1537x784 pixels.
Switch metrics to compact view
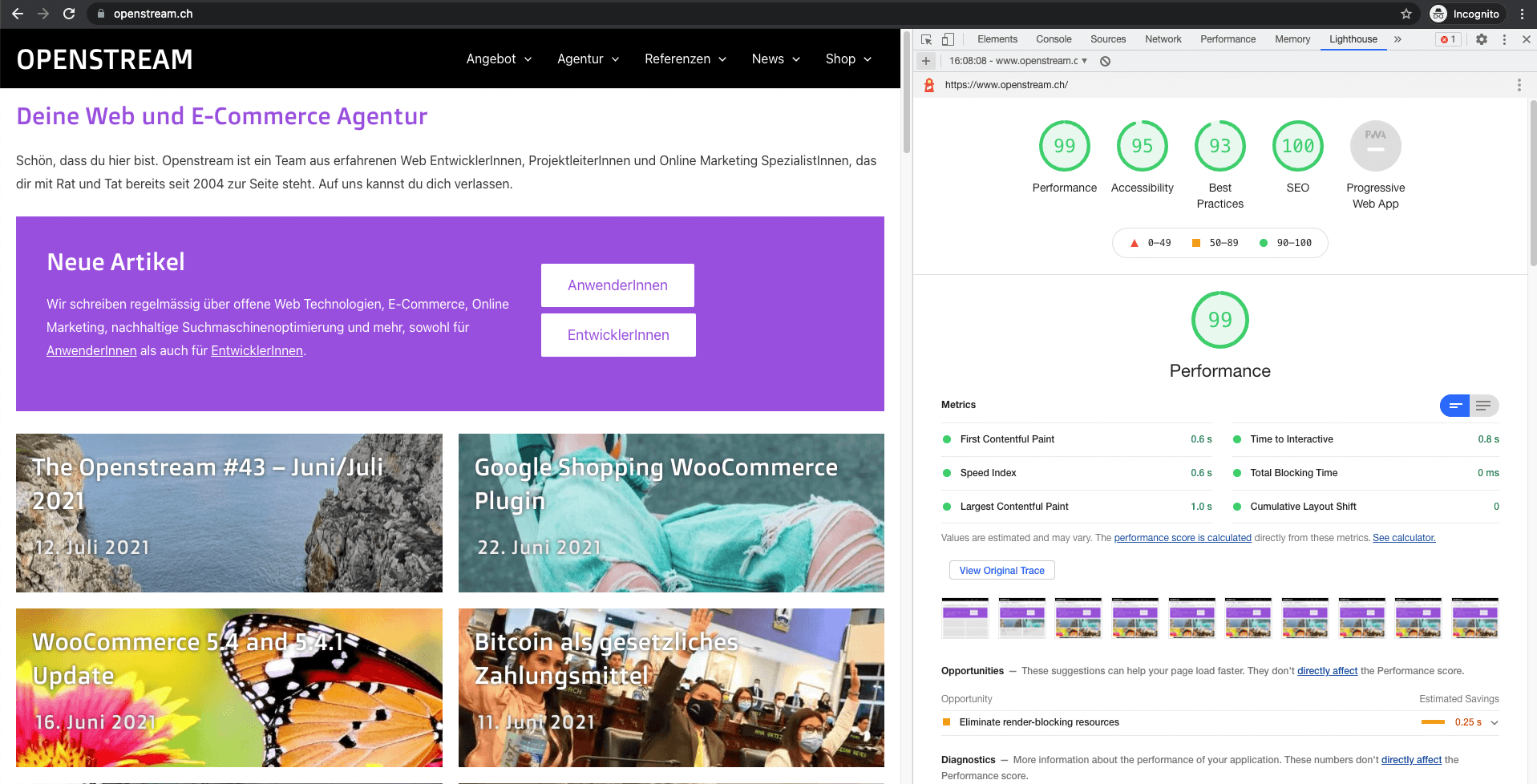pos(1455,406)
